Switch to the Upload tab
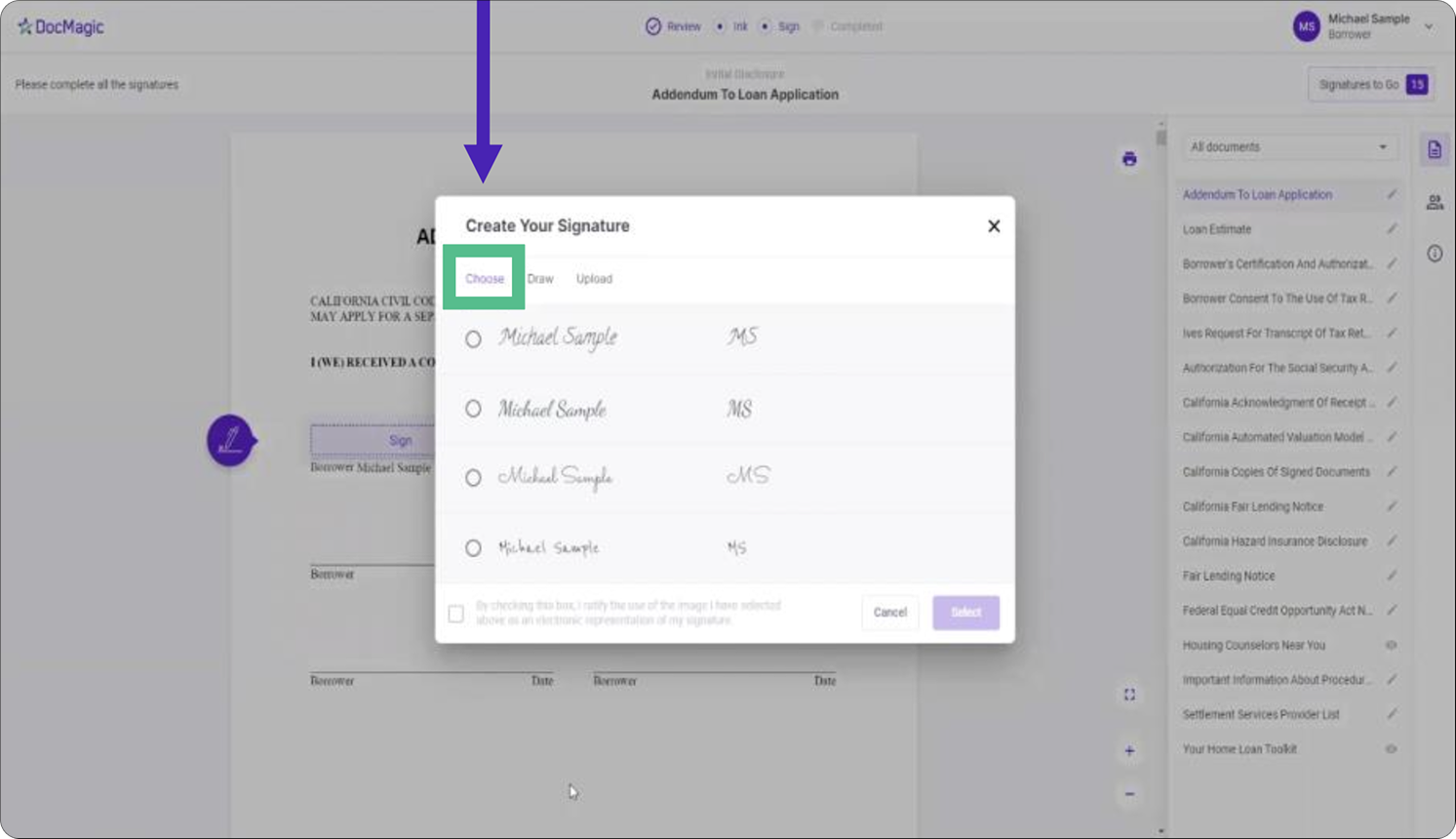1456x839 pixels. tap(594, 279)
